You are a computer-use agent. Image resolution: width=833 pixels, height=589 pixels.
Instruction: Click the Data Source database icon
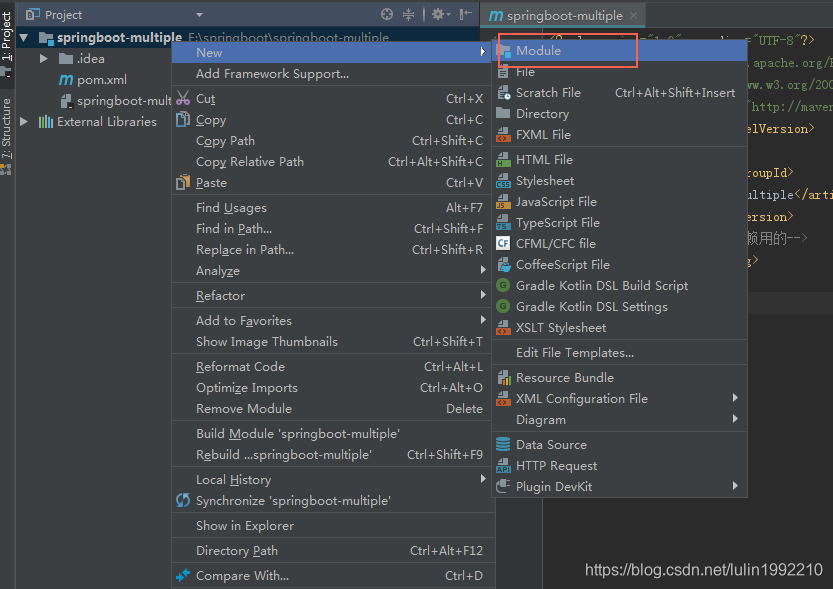pos(503,444)
